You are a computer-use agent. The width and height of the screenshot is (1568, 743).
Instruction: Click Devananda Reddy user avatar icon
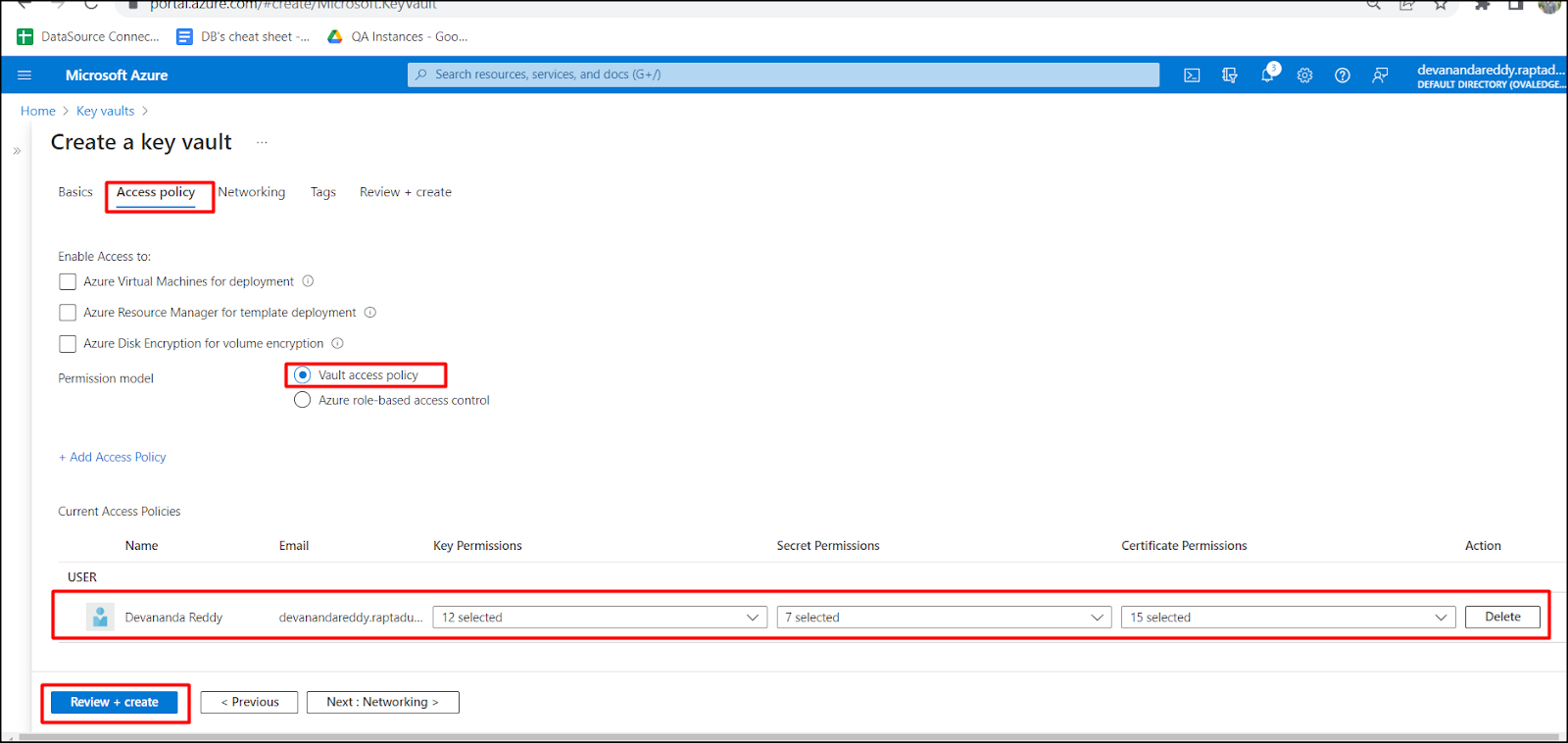point(100,617)
